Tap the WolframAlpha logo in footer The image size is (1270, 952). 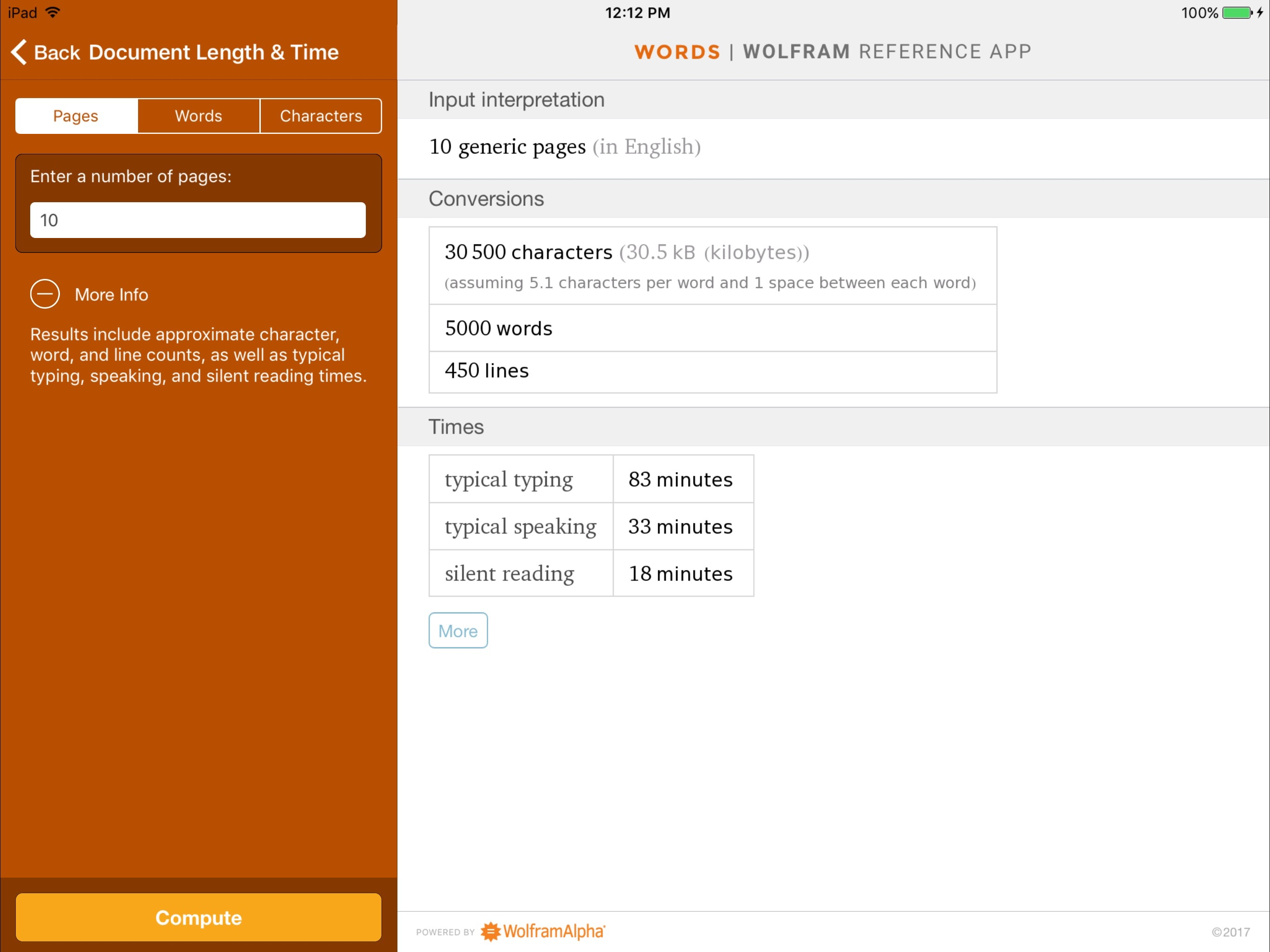point(542,931)
